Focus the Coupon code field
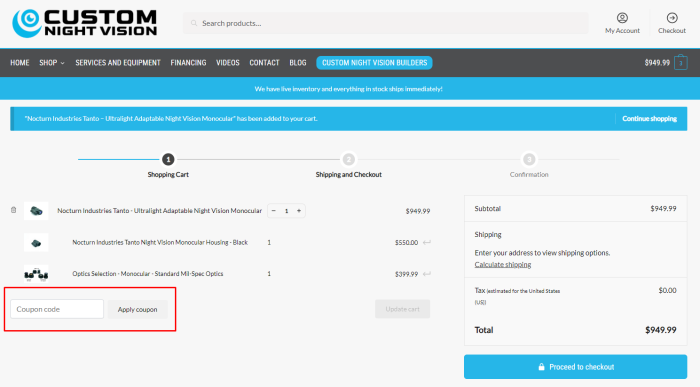This screenshot has width=700, height=387. 57,309
